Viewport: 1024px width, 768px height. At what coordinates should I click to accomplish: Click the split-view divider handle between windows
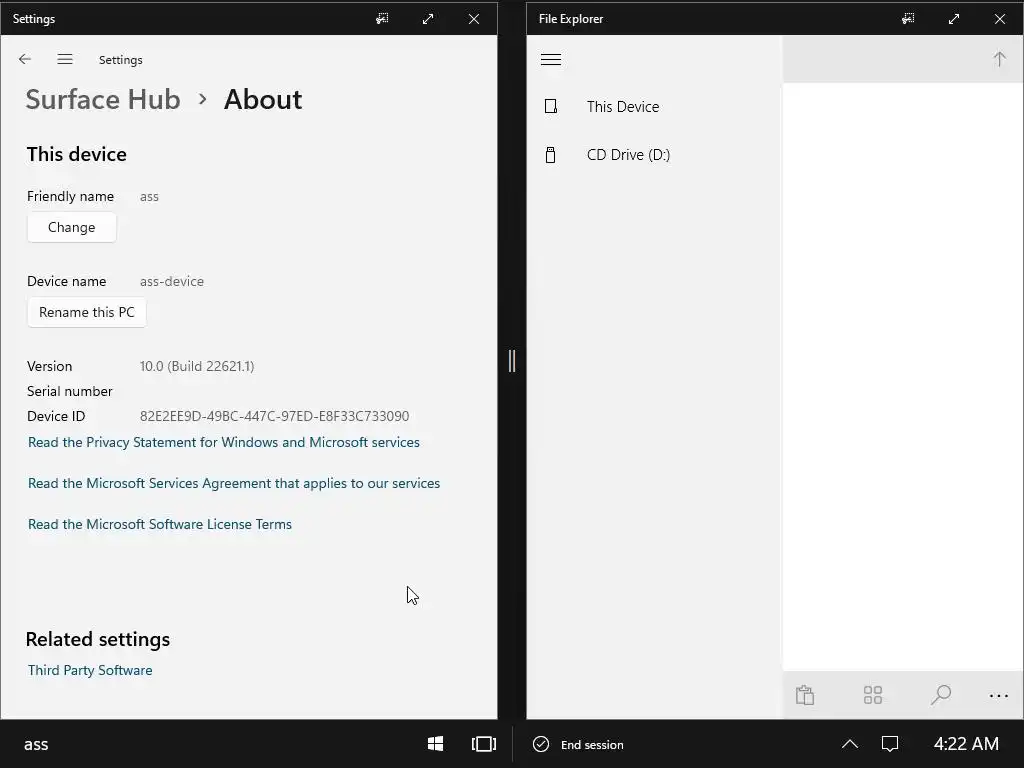click(512, 361)
